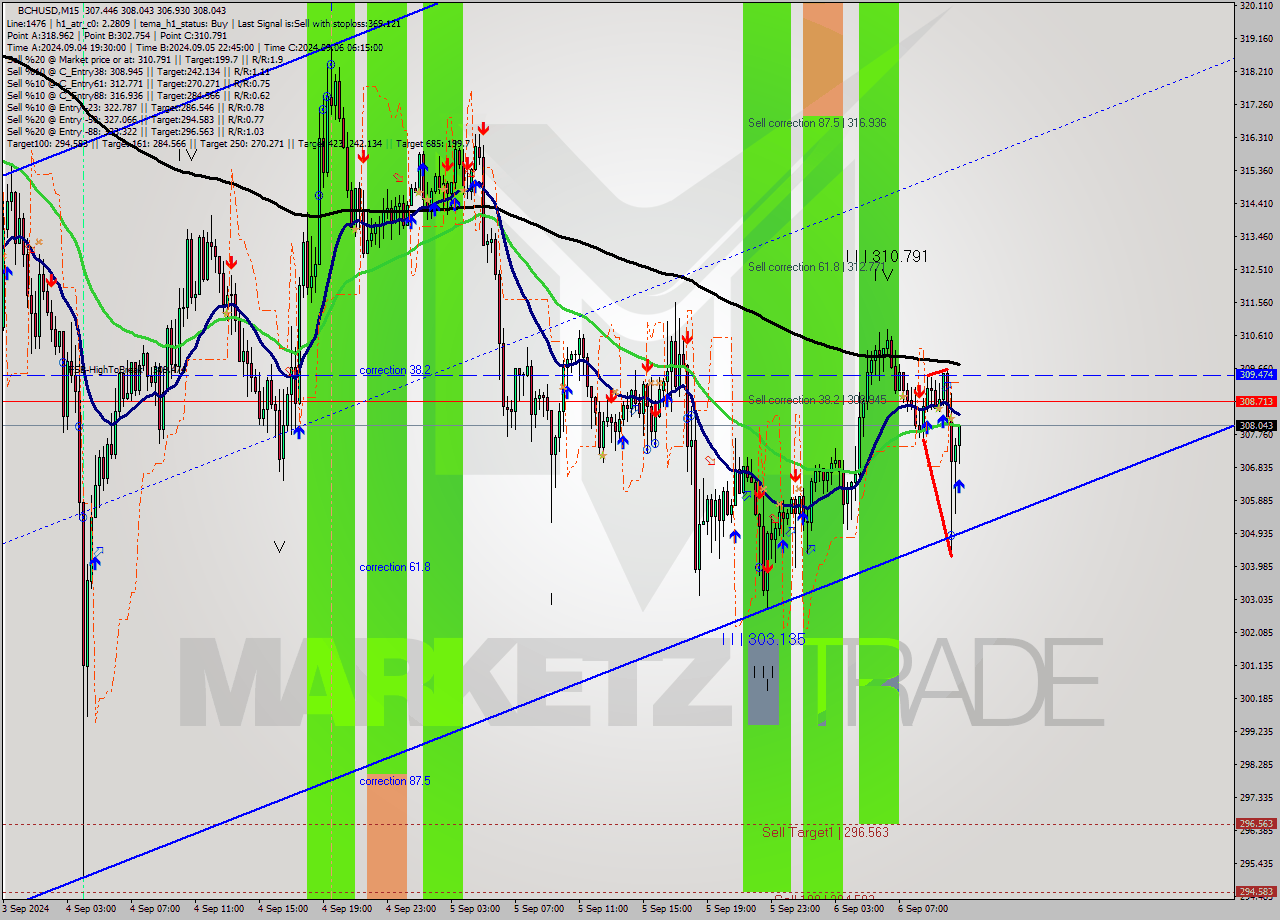1280x920 pixels.
Task: Click the '5 Sep 15:00' time label
Action: coord(668,909)
